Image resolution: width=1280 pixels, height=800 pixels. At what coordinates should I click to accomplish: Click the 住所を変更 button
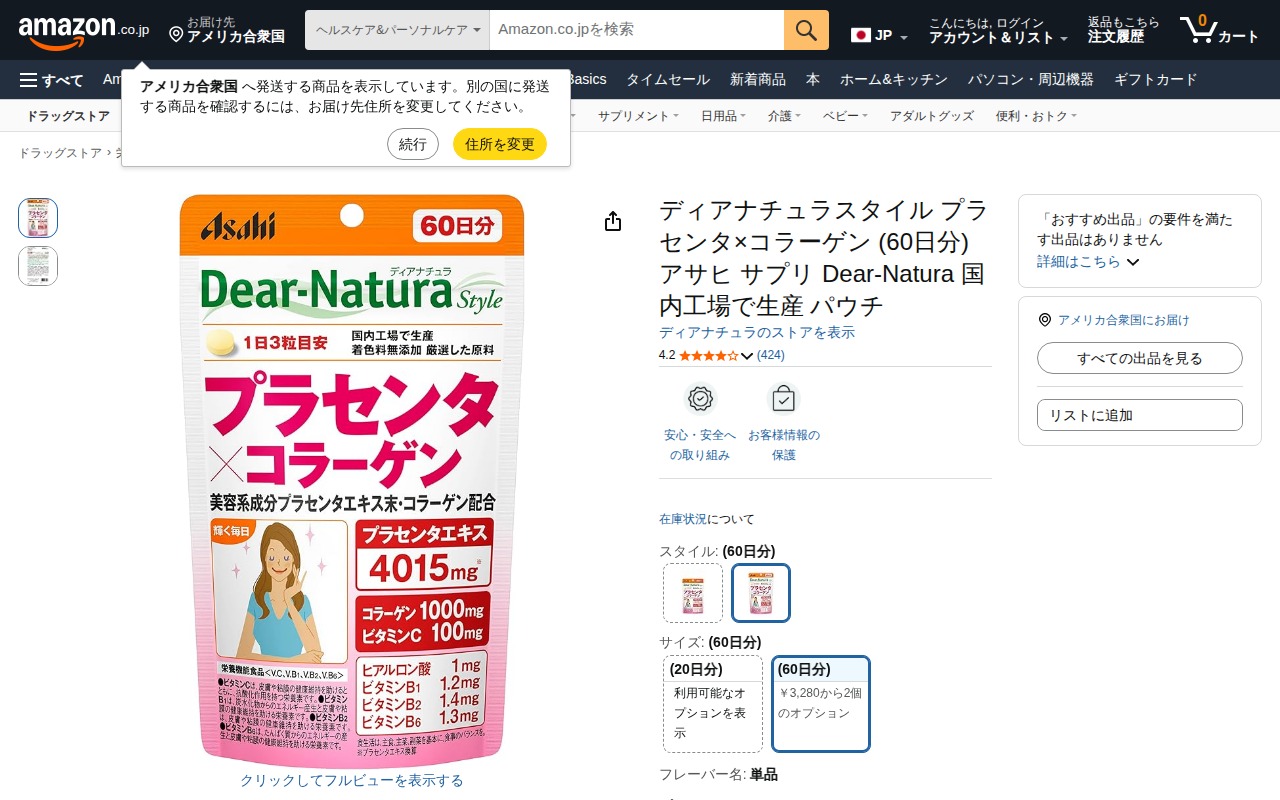click(x=499, y=144)
